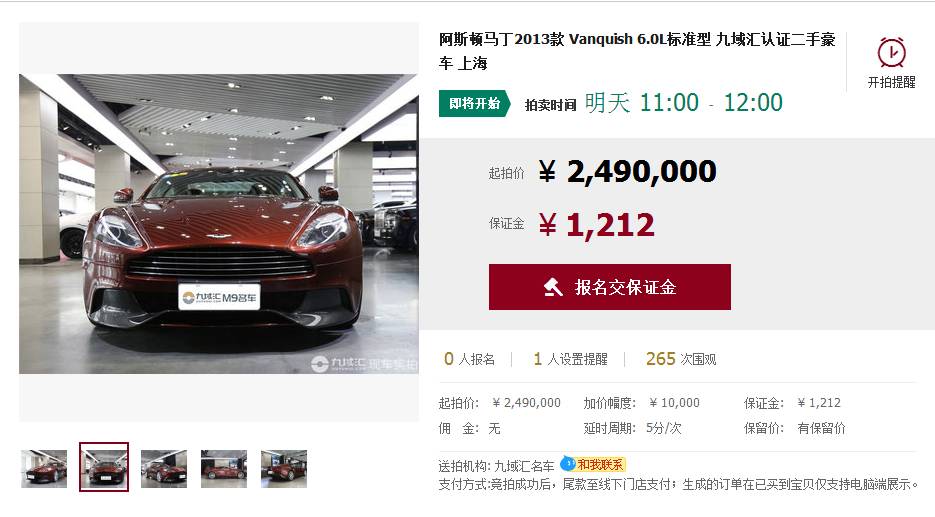Click the blue chat bubble icon
The image size is (935, 517).
pos(568,463)
